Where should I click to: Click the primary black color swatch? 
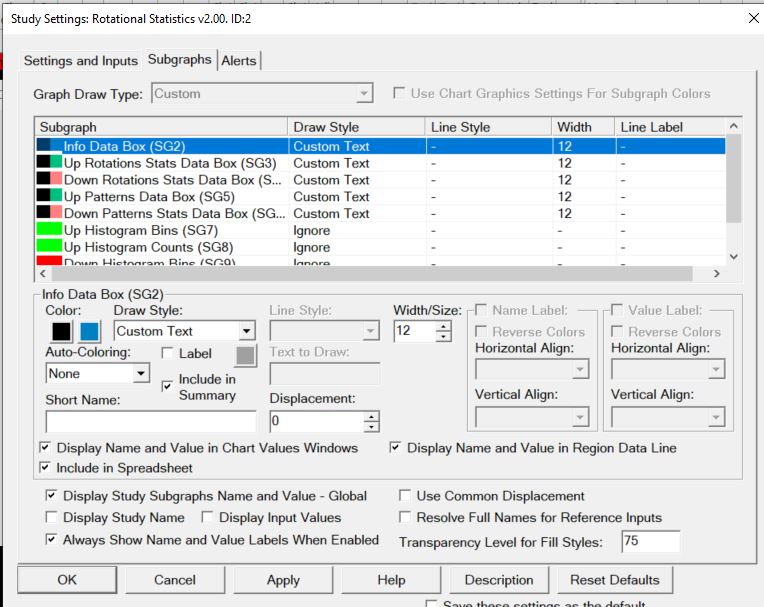click(x=62, y=331)
